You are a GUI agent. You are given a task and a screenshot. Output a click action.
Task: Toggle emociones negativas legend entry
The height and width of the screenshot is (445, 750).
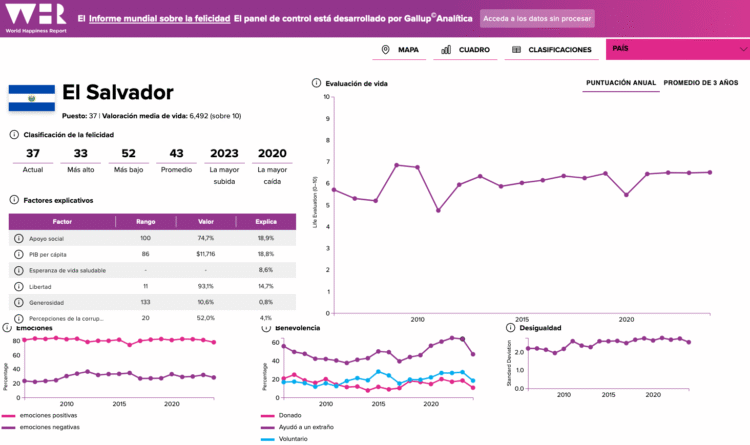click(42, 427)
